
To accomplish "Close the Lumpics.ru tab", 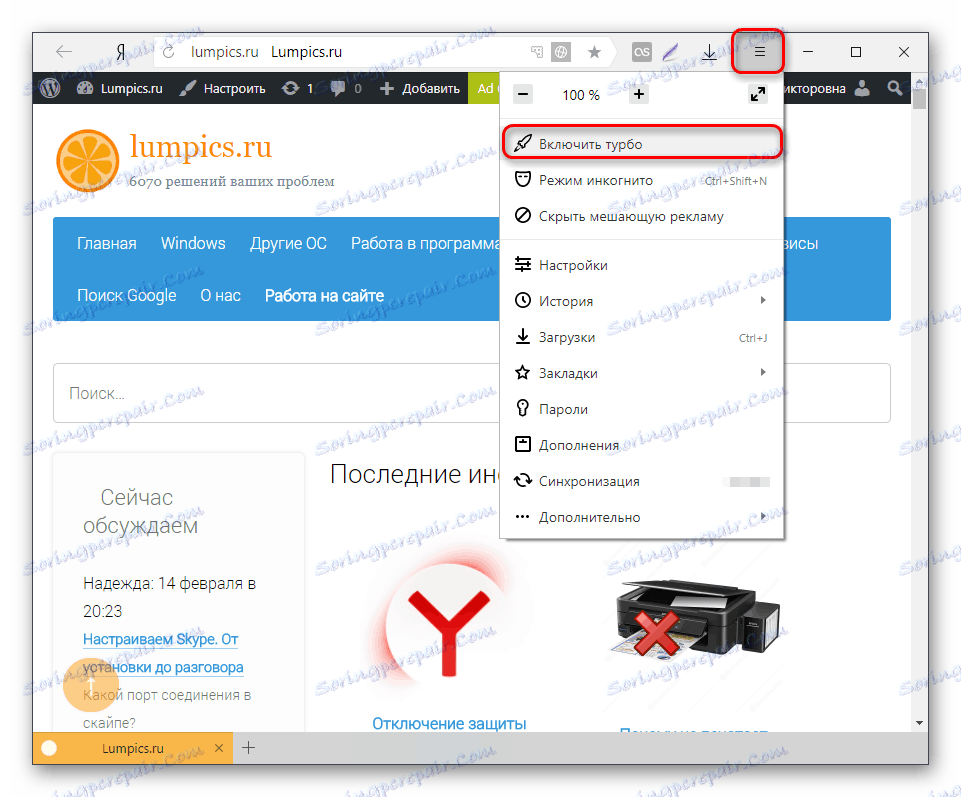I will [219, 748].
